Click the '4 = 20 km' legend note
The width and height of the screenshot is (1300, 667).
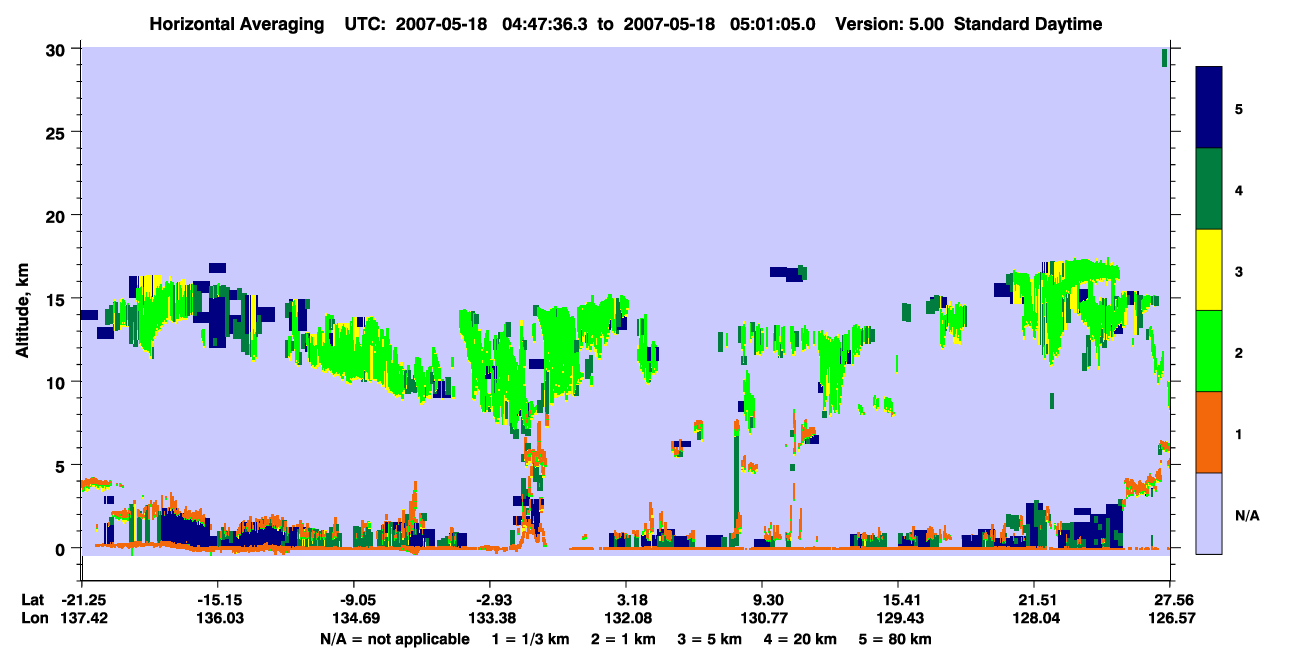(x=800, y=639)
